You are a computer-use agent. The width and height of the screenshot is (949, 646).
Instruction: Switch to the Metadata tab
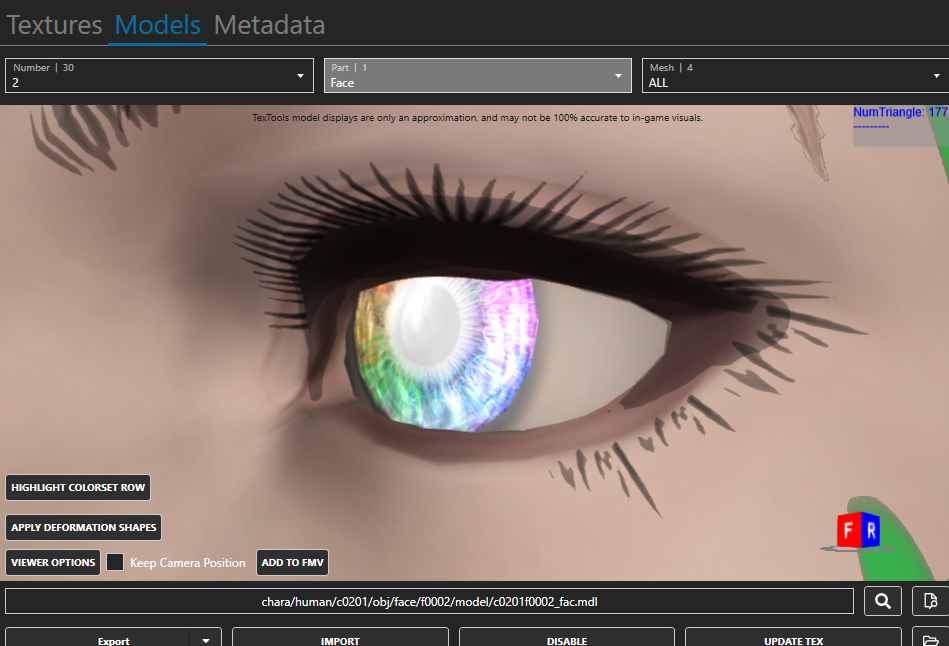(x=269, y=25)
